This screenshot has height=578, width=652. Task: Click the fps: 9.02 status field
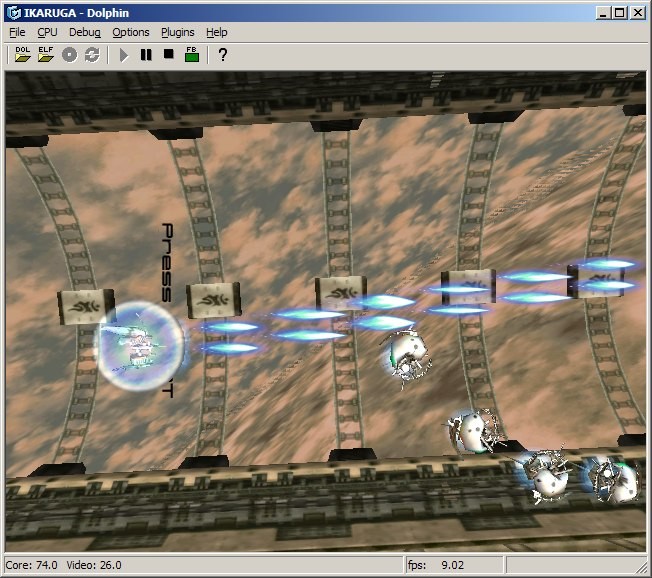tap(454, 565)
